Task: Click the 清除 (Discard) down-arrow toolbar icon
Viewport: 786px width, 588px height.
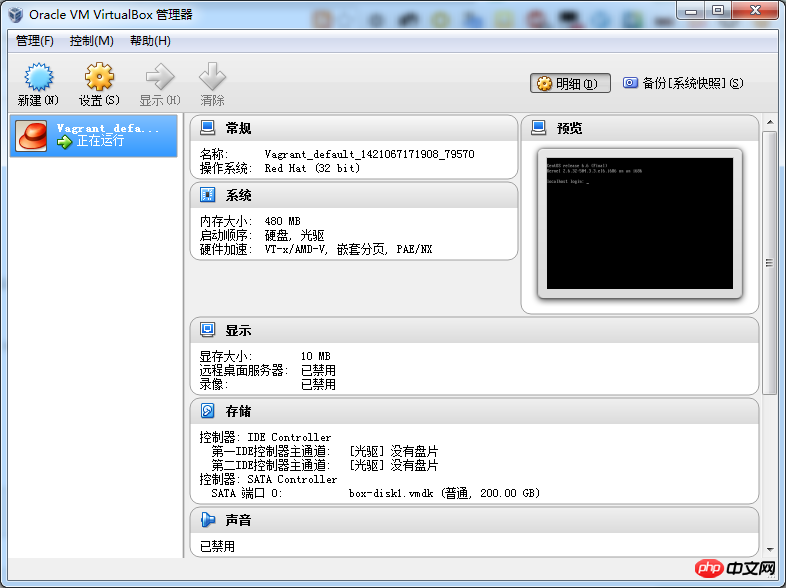Action: pos(212,79)
